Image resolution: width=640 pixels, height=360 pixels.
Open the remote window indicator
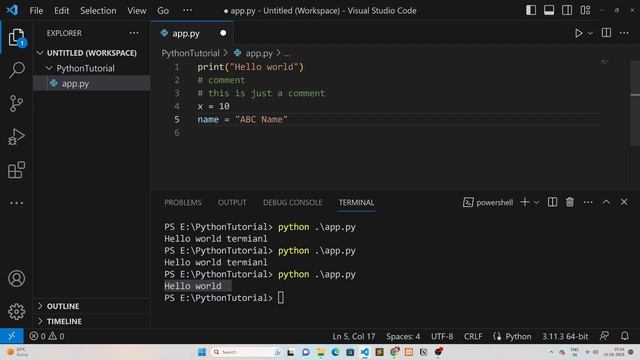pyautogui.click(x=11, y=336)
